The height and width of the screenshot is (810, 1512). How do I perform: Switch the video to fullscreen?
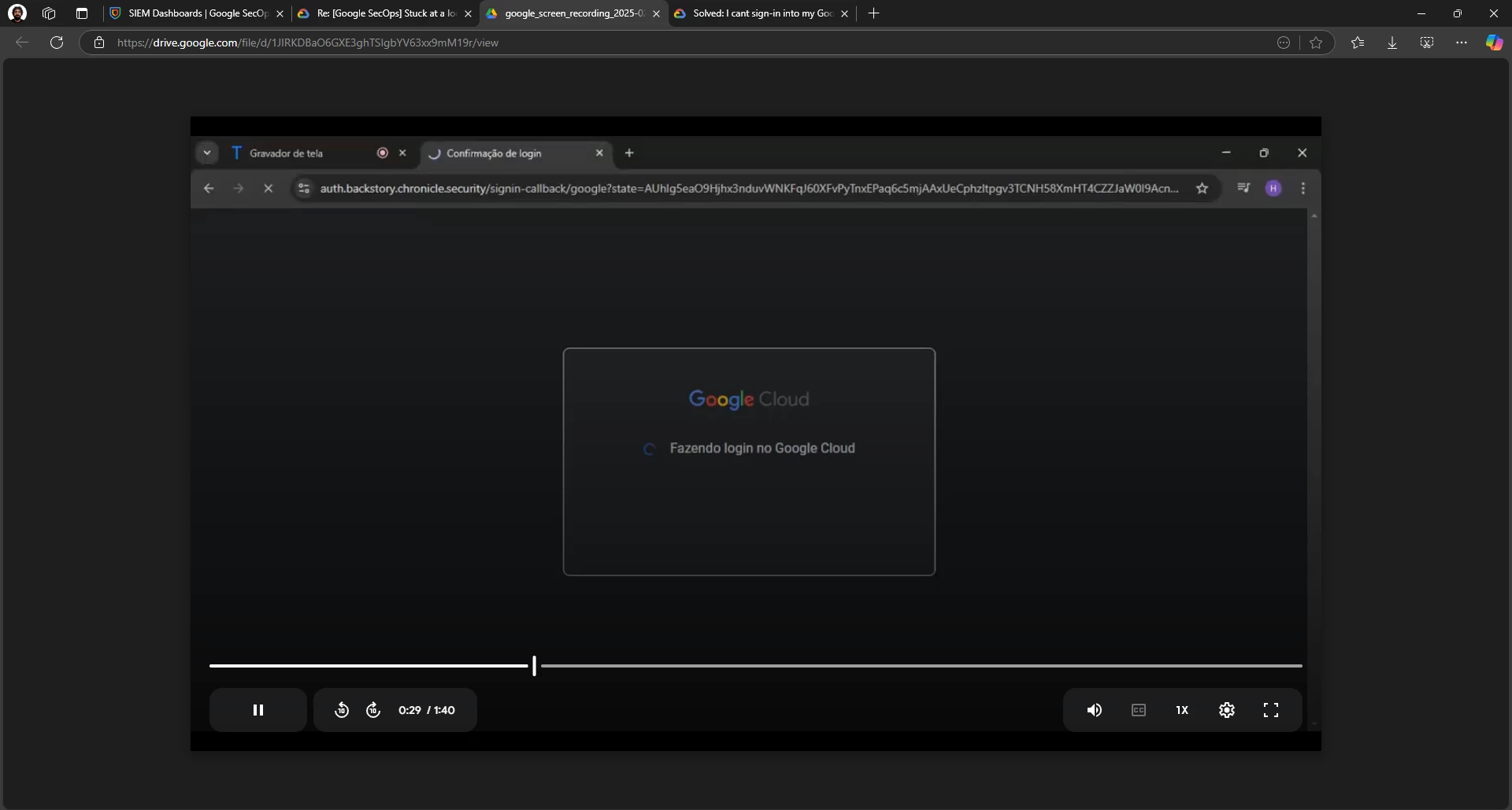tap(1271, 710)
